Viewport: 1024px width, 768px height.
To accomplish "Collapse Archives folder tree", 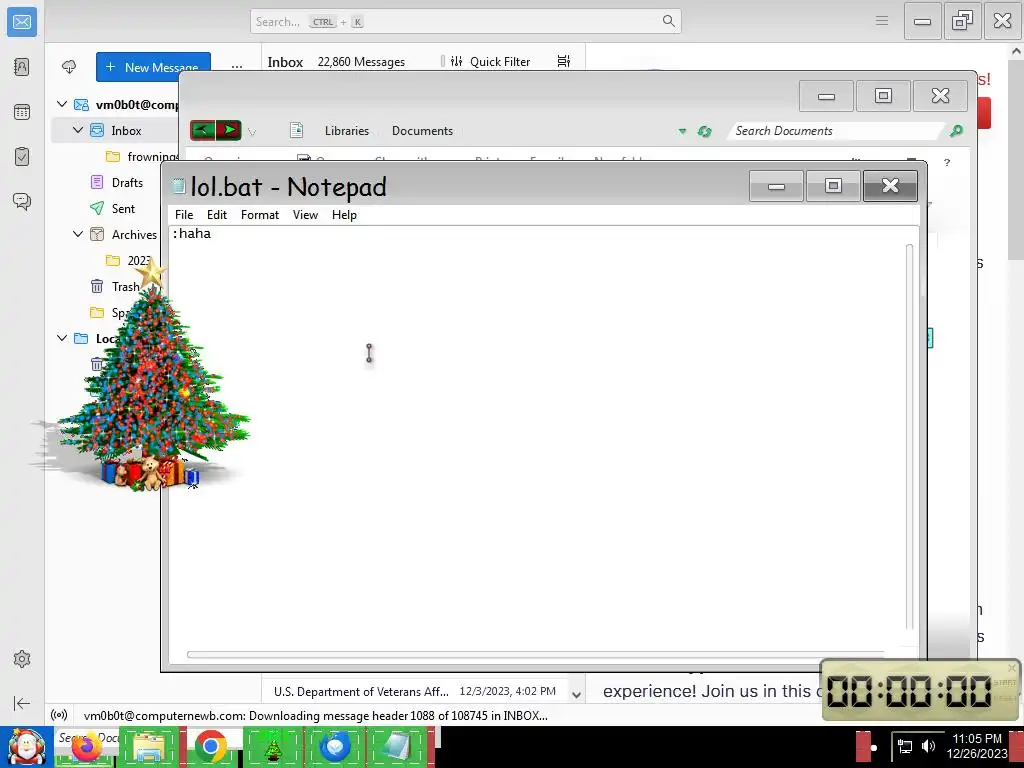I will coord(78,234).
